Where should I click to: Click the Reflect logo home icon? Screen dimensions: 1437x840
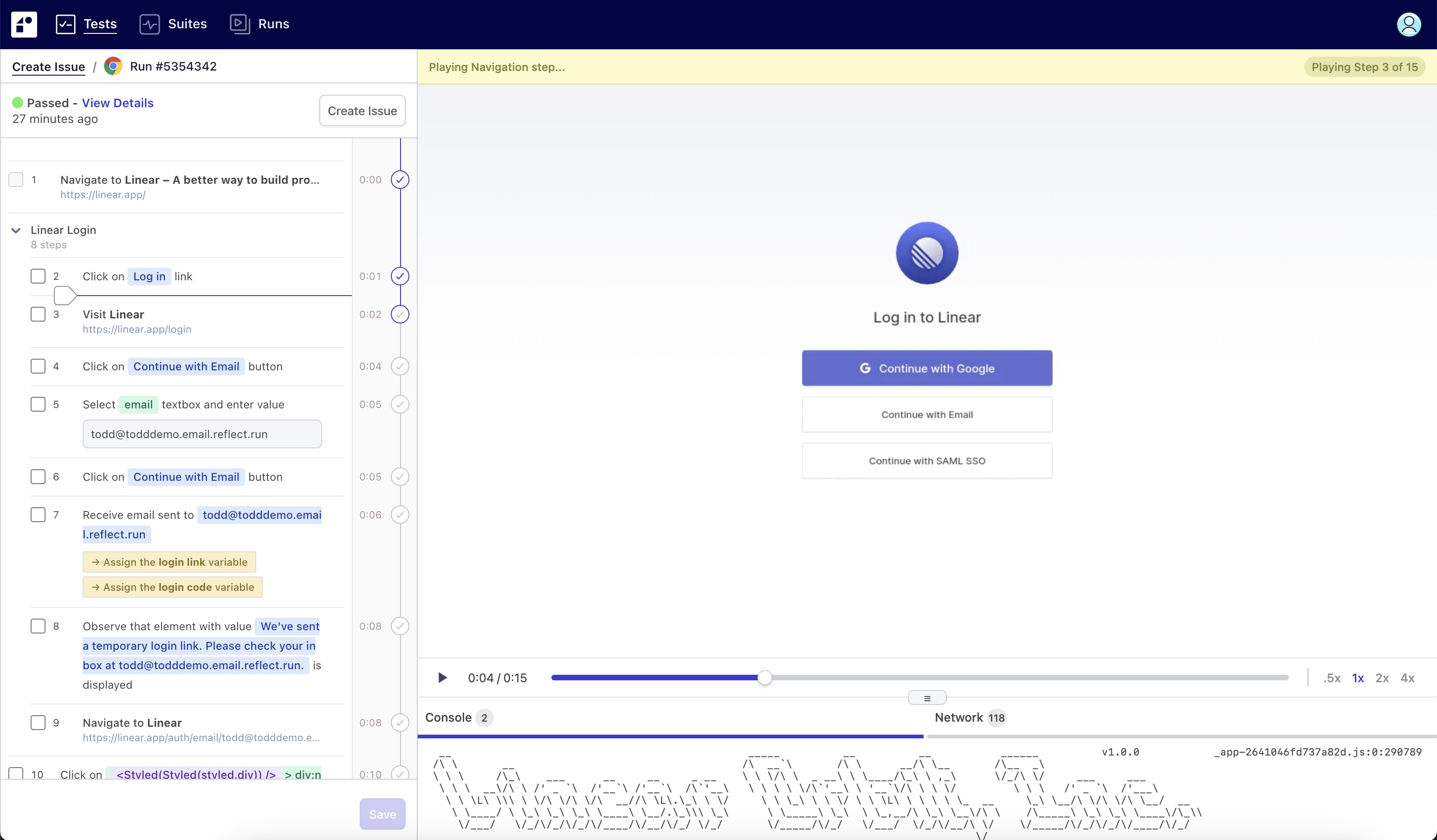24,24
